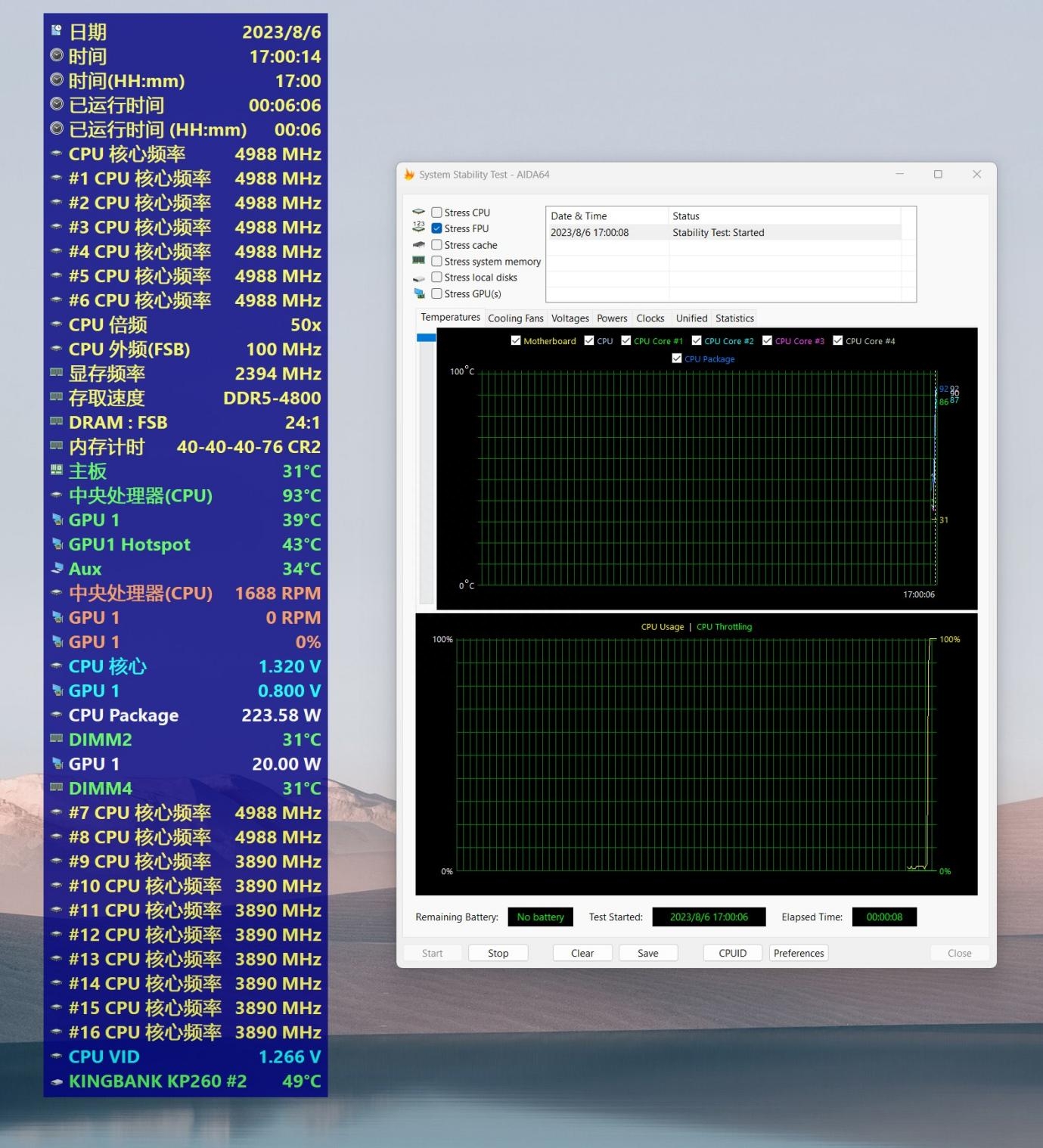Viewport: 1043px width, 1148px height.
Task: Click the calendar icon next to 日期 in the sensor panel
Action: click(x=56, y=31)
